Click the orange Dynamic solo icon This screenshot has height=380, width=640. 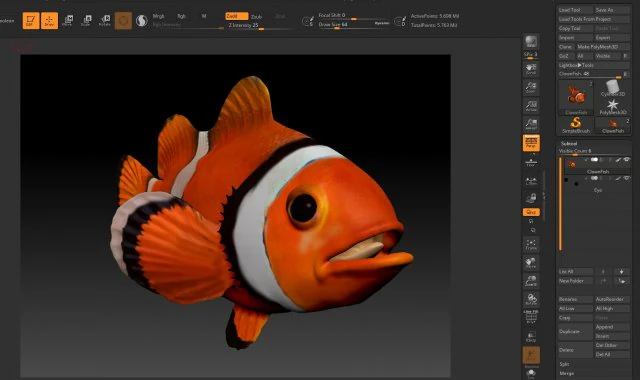coord(531,355)
